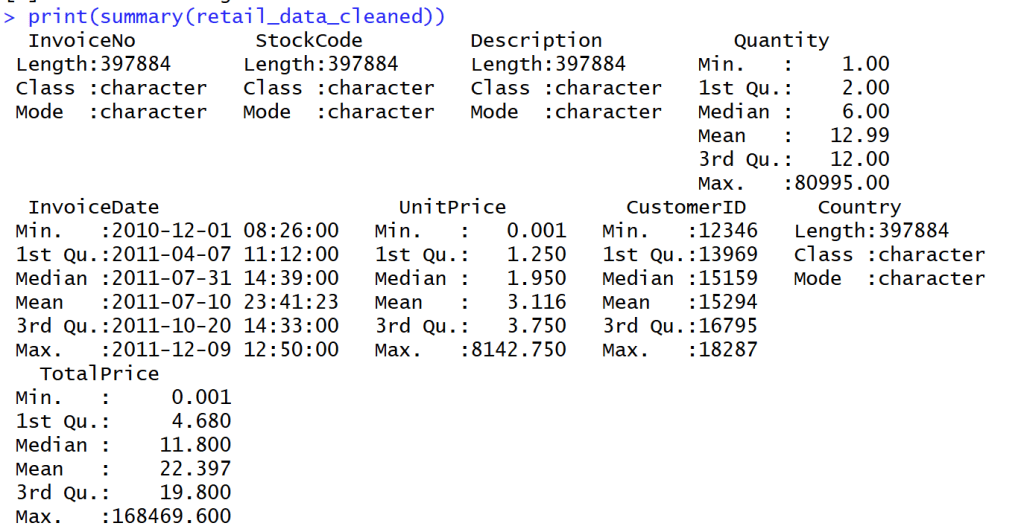
Task: Click the StockCode column header
Action: [x=309, y=41]
